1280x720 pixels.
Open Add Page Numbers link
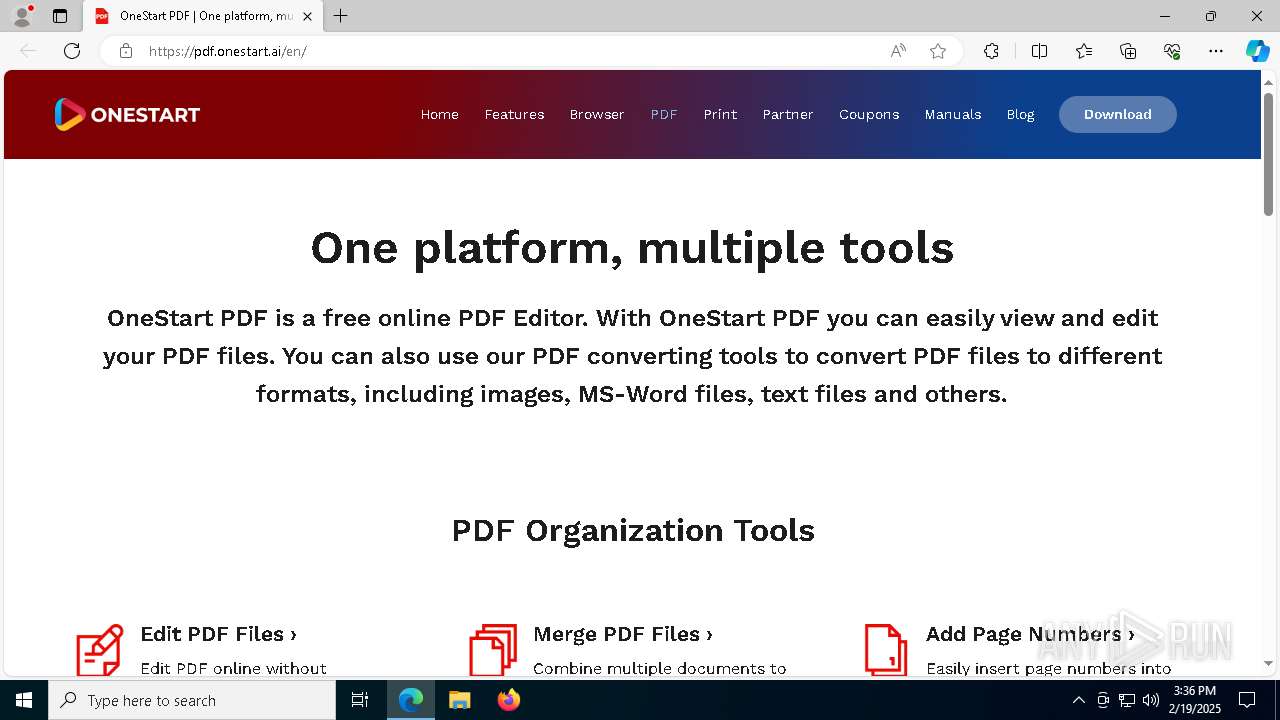[1030, 634]
